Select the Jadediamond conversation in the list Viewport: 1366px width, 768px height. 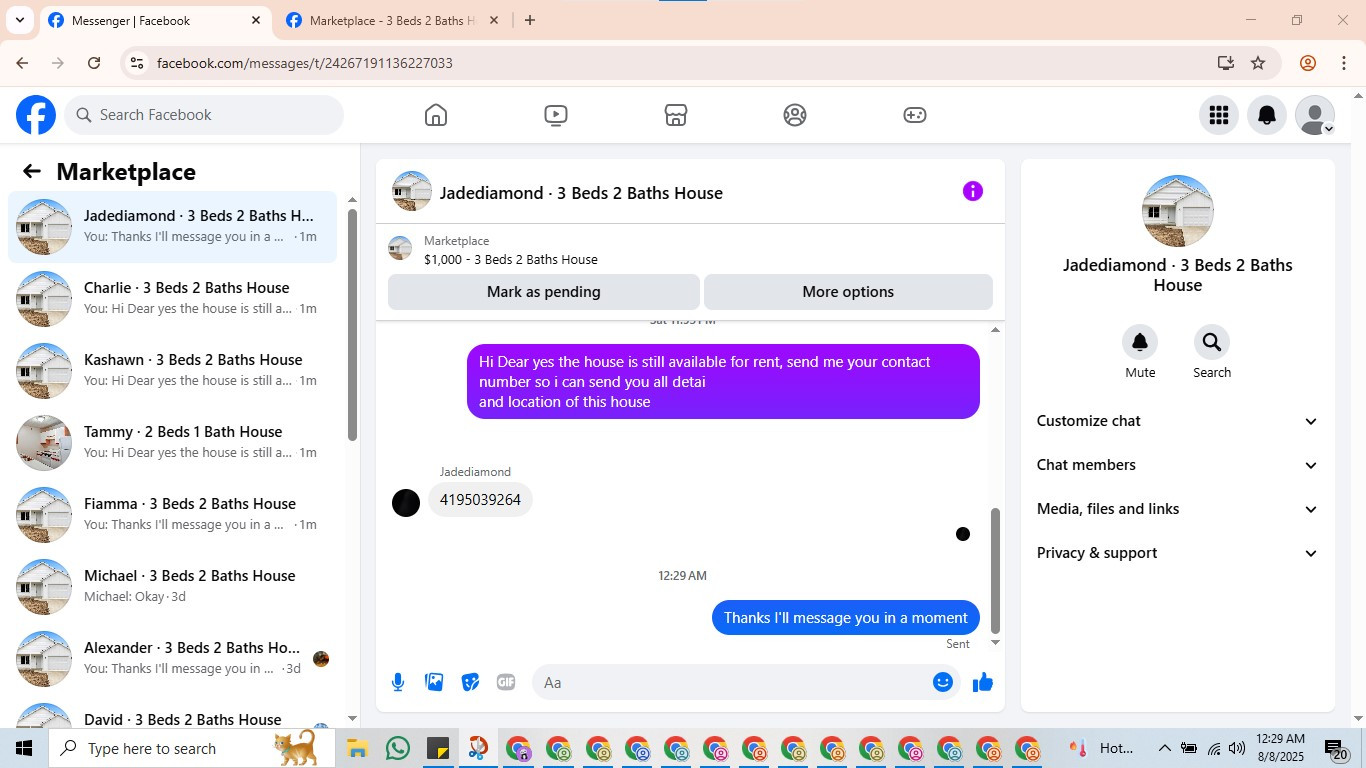point(173,227)
